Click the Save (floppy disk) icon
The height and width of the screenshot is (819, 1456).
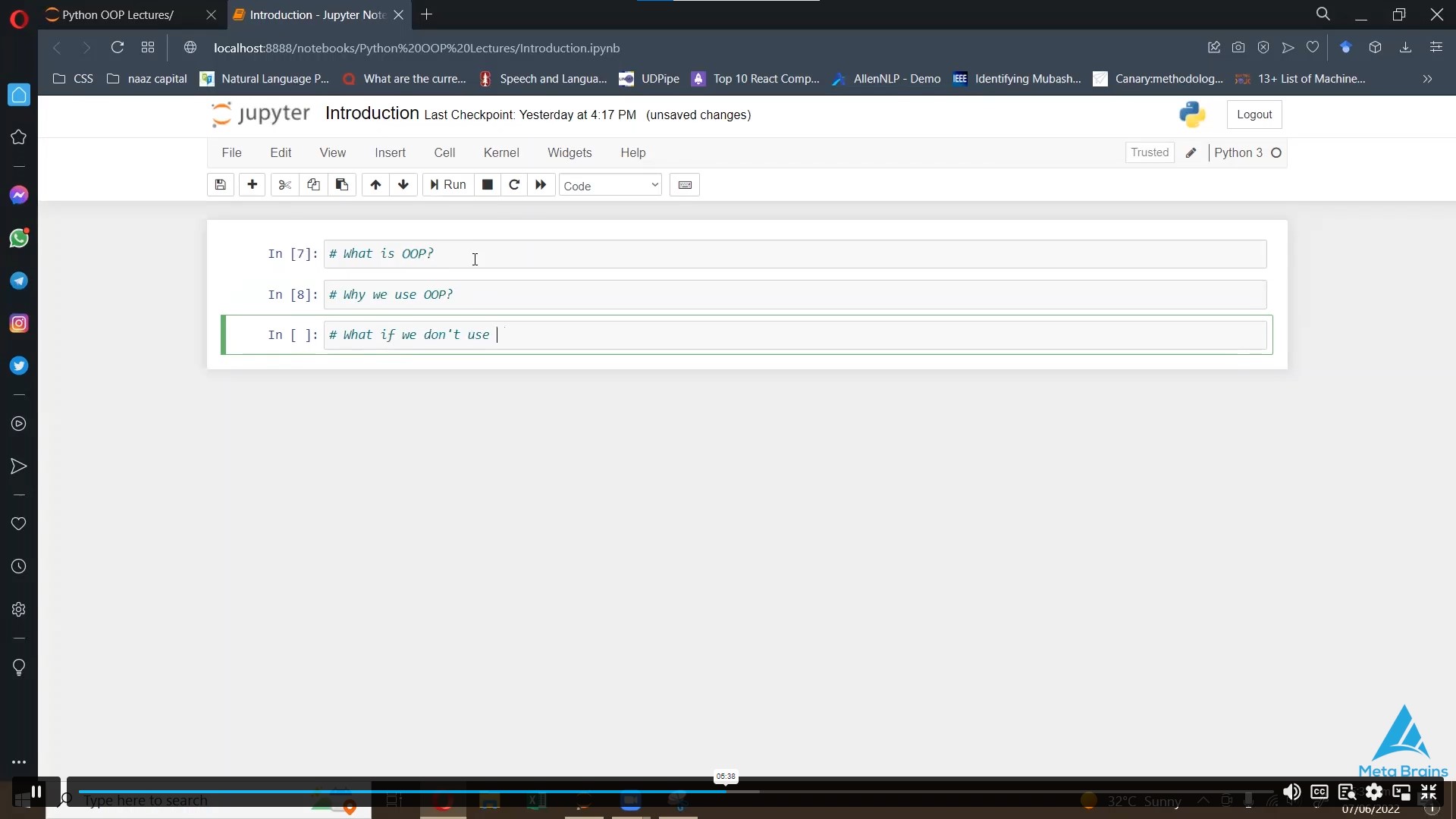tap(220, 184)
